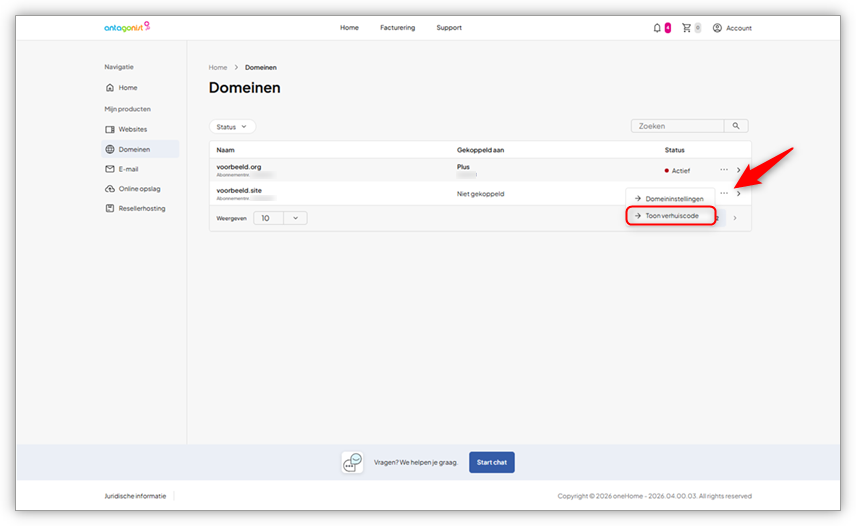Click the notification bell icon

tap(657, 28)
